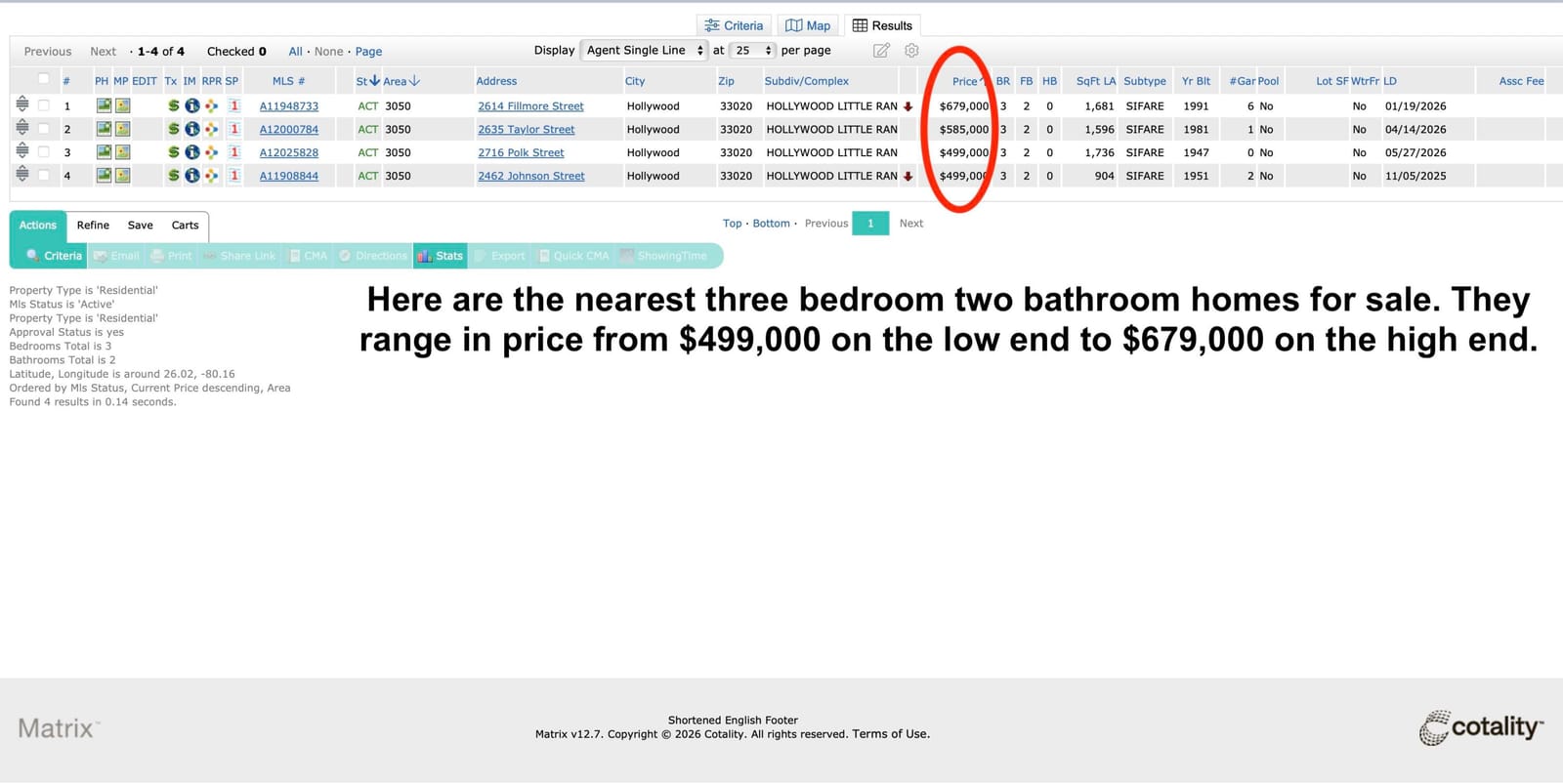This screenshot has width=1563, height=784.
Task: Check the checkbox for listing row 4
Action: (43, 176)
